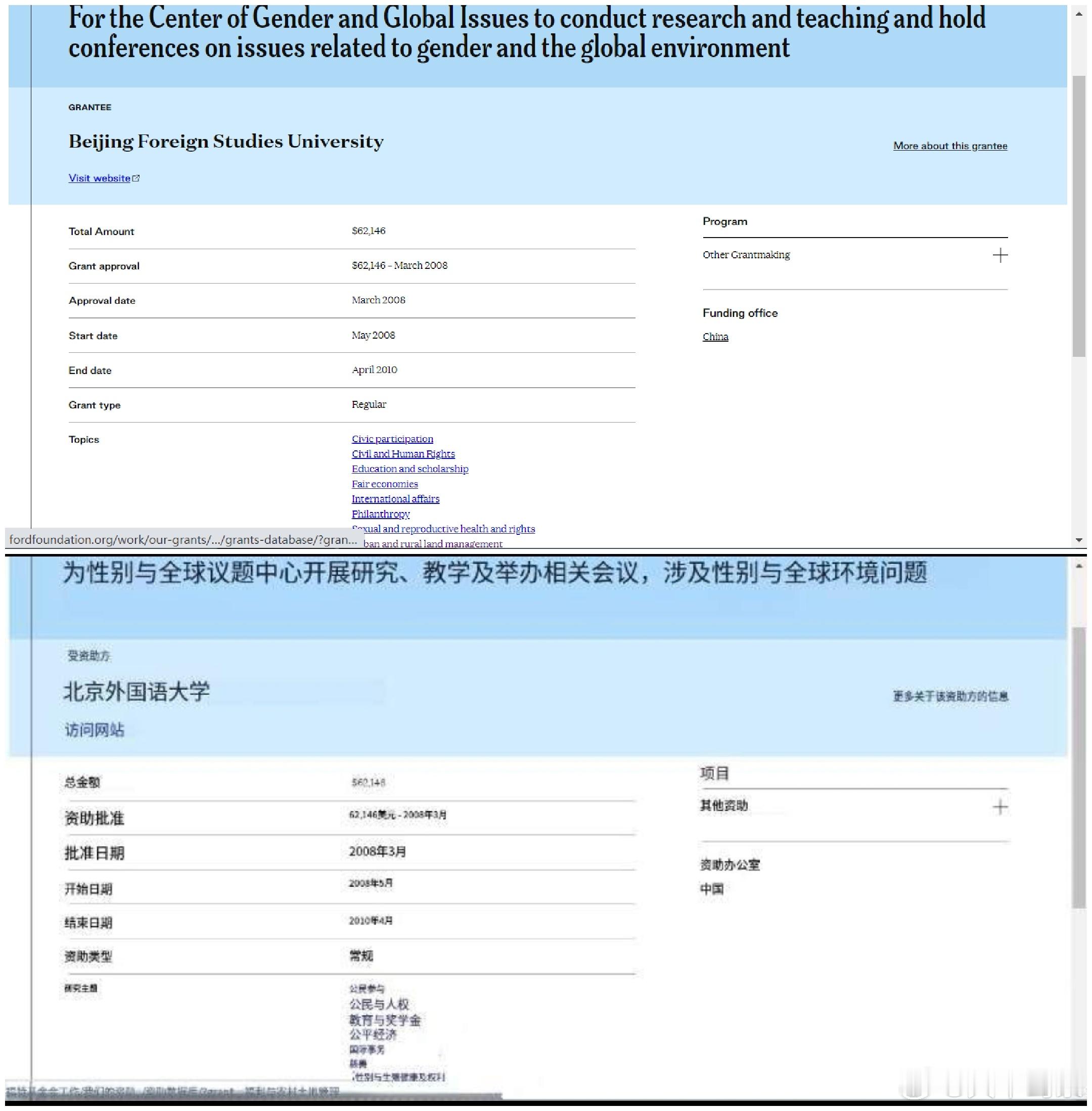Click Fair economies topic link
Image resolution: width=1092 pixels, height=1111 pixels.
(384, 484)
